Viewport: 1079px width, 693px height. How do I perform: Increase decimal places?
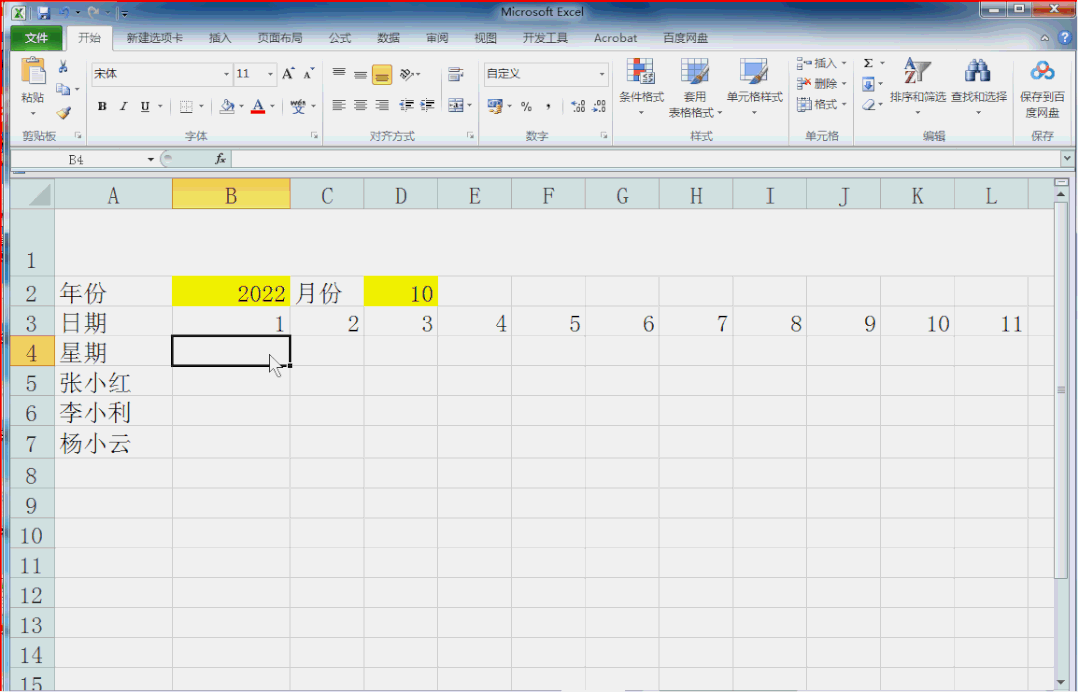point(578,107)
